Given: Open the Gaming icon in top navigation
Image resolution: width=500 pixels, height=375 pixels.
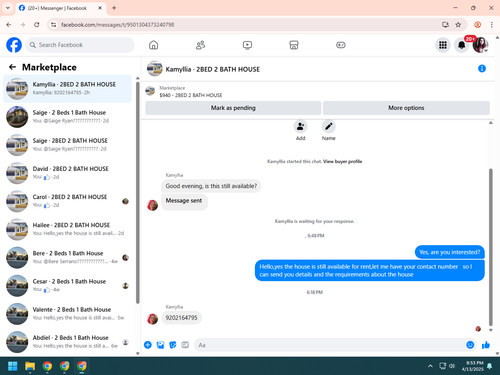Looking at the screenshot, I should [x=341, y=45].
